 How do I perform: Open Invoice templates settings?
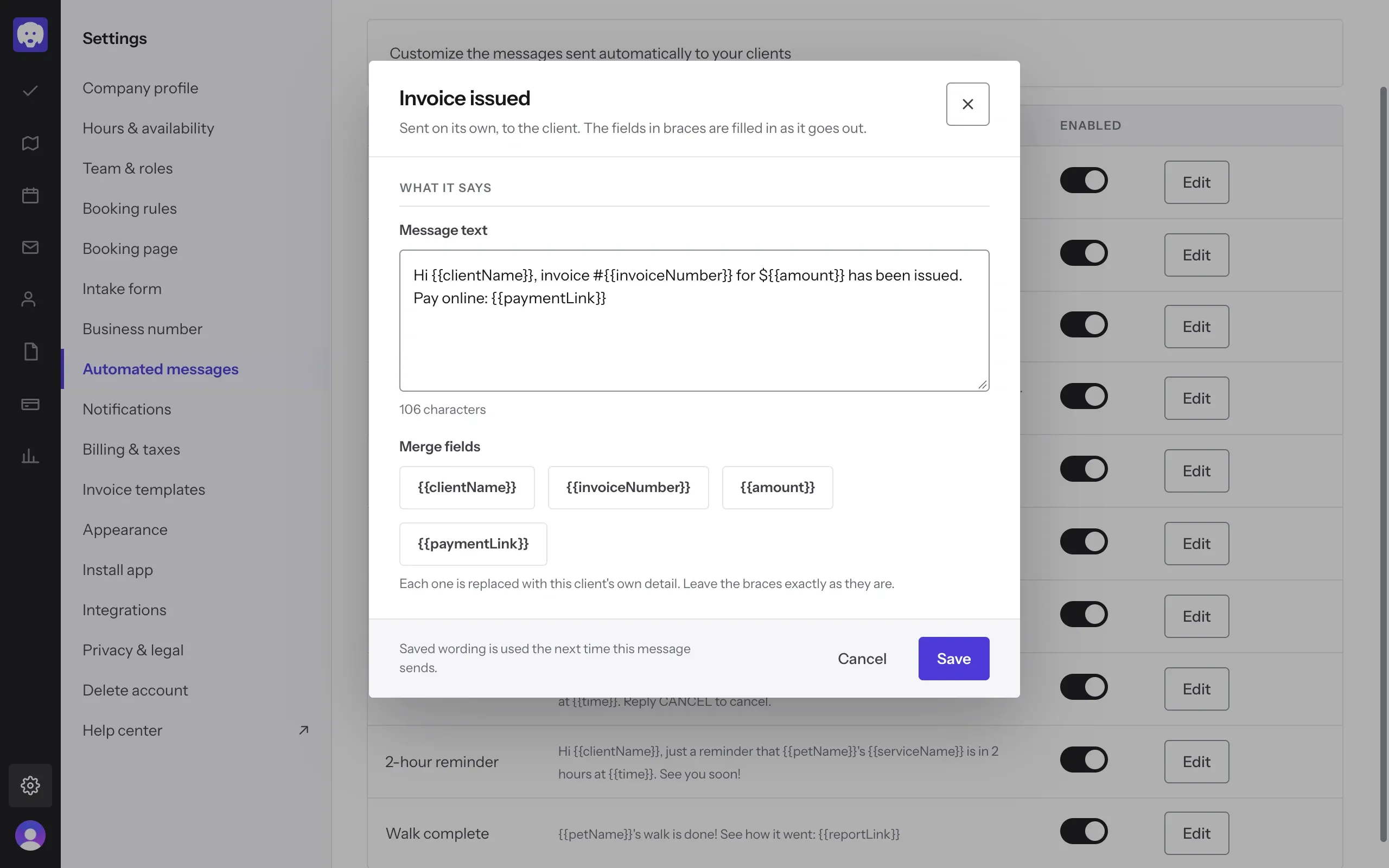pyautogui.click(x=144, y=490)
